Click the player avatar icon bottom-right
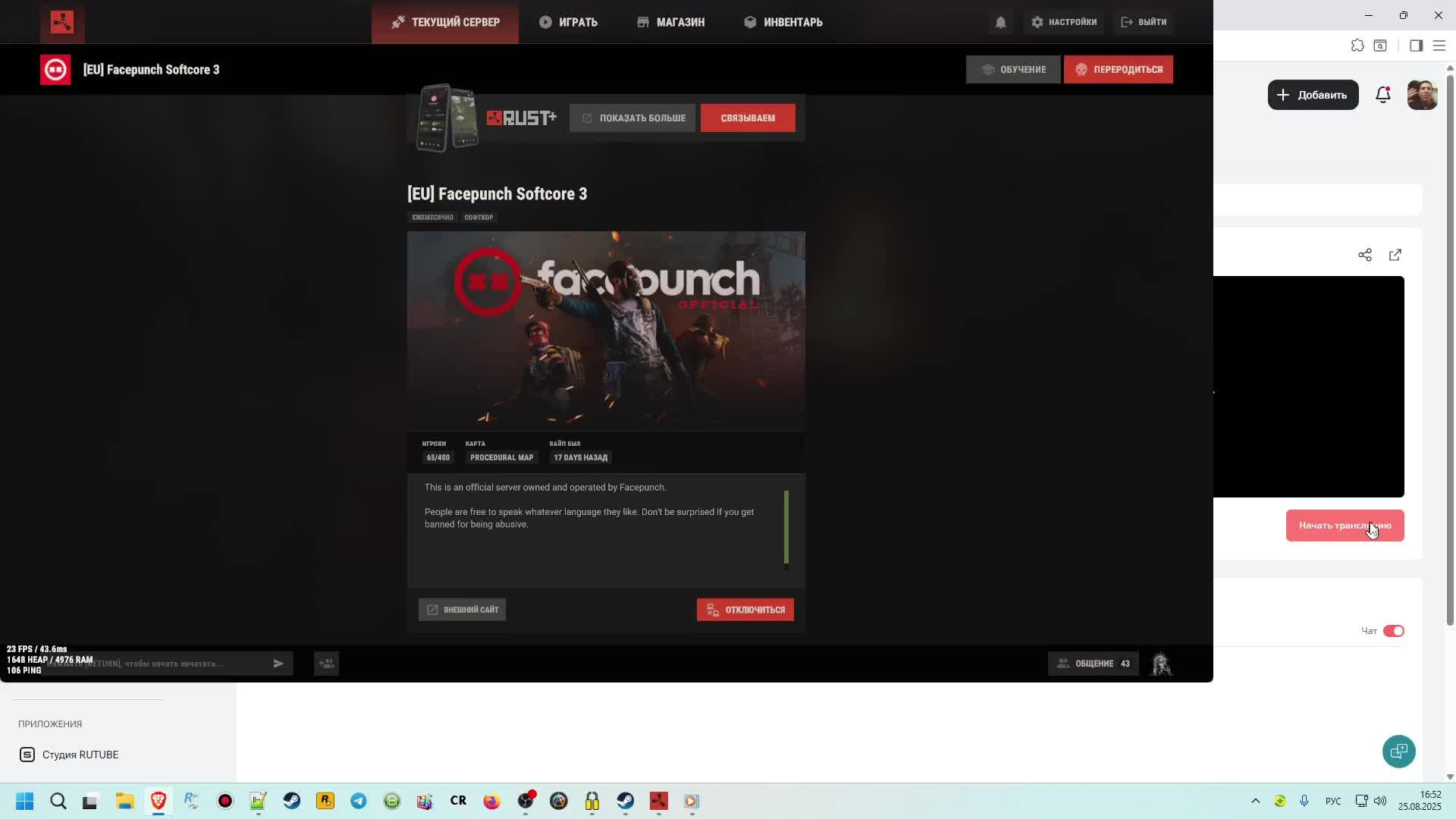 (1161, 664)
